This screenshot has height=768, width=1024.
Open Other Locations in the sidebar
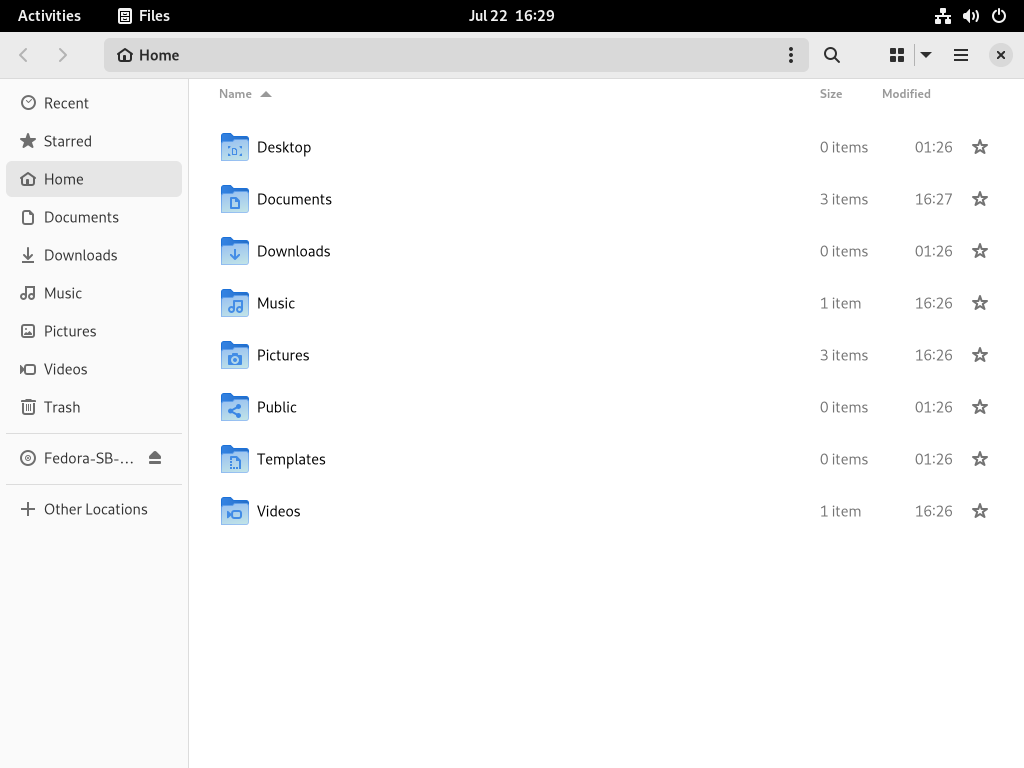[x=94, y=509]
